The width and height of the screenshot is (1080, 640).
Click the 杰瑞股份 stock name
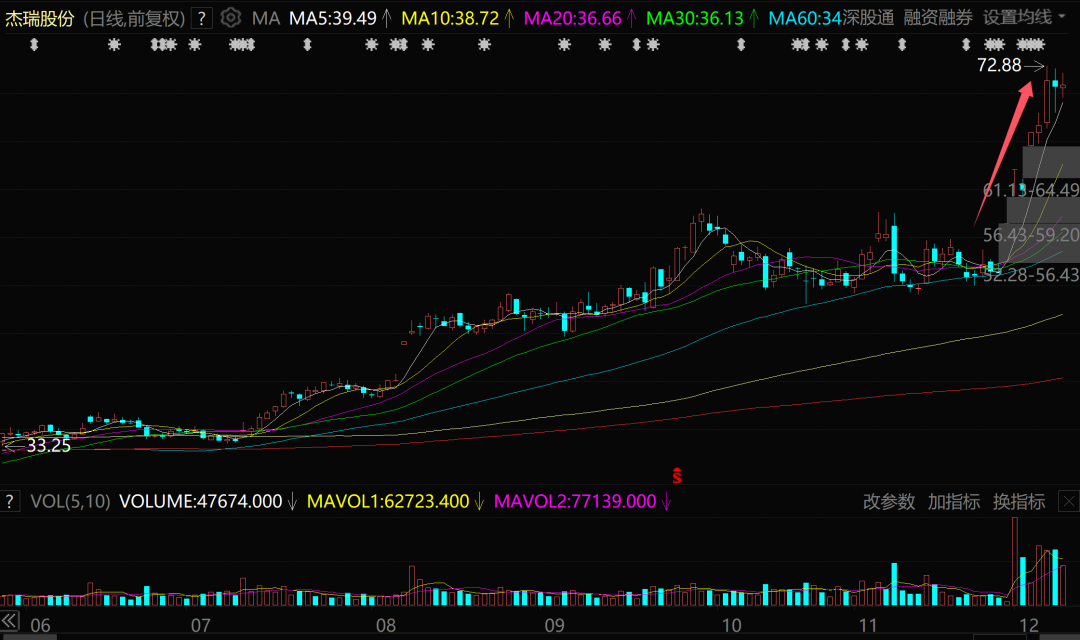pyautogui.click(x=40, y=19)
